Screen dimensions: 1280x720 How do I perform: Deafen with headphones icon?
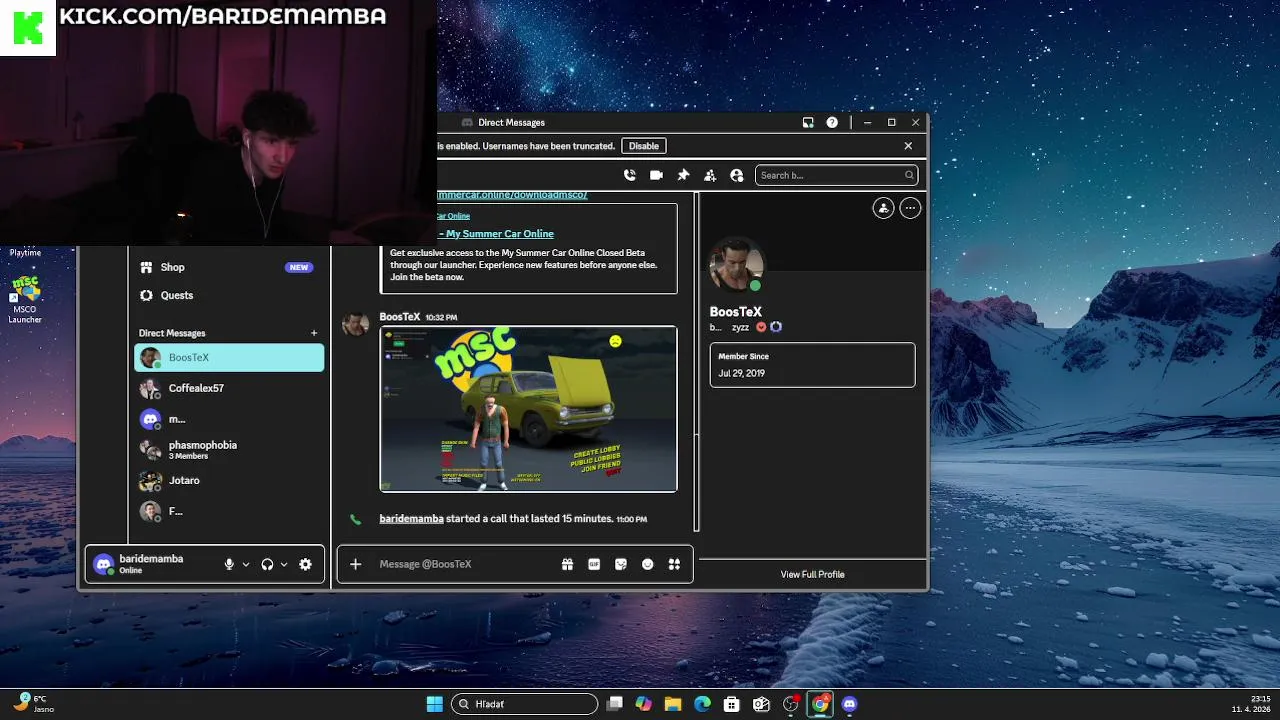pyautogui.click(x=267, y=564)
